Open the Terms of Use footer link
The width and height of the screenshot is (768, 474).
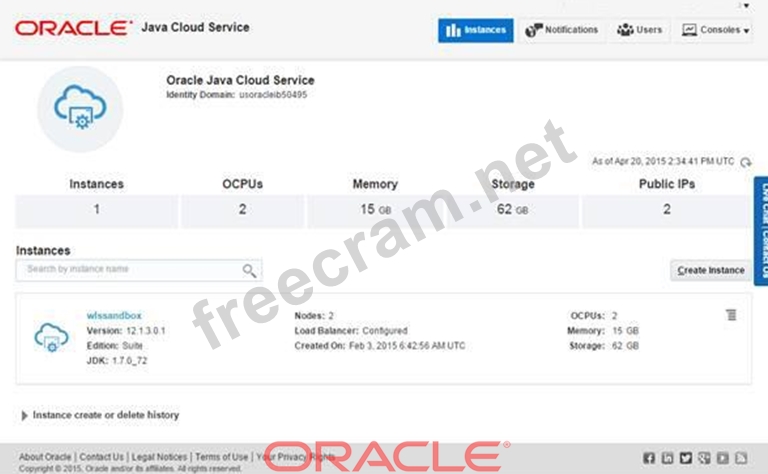point(222,457)
